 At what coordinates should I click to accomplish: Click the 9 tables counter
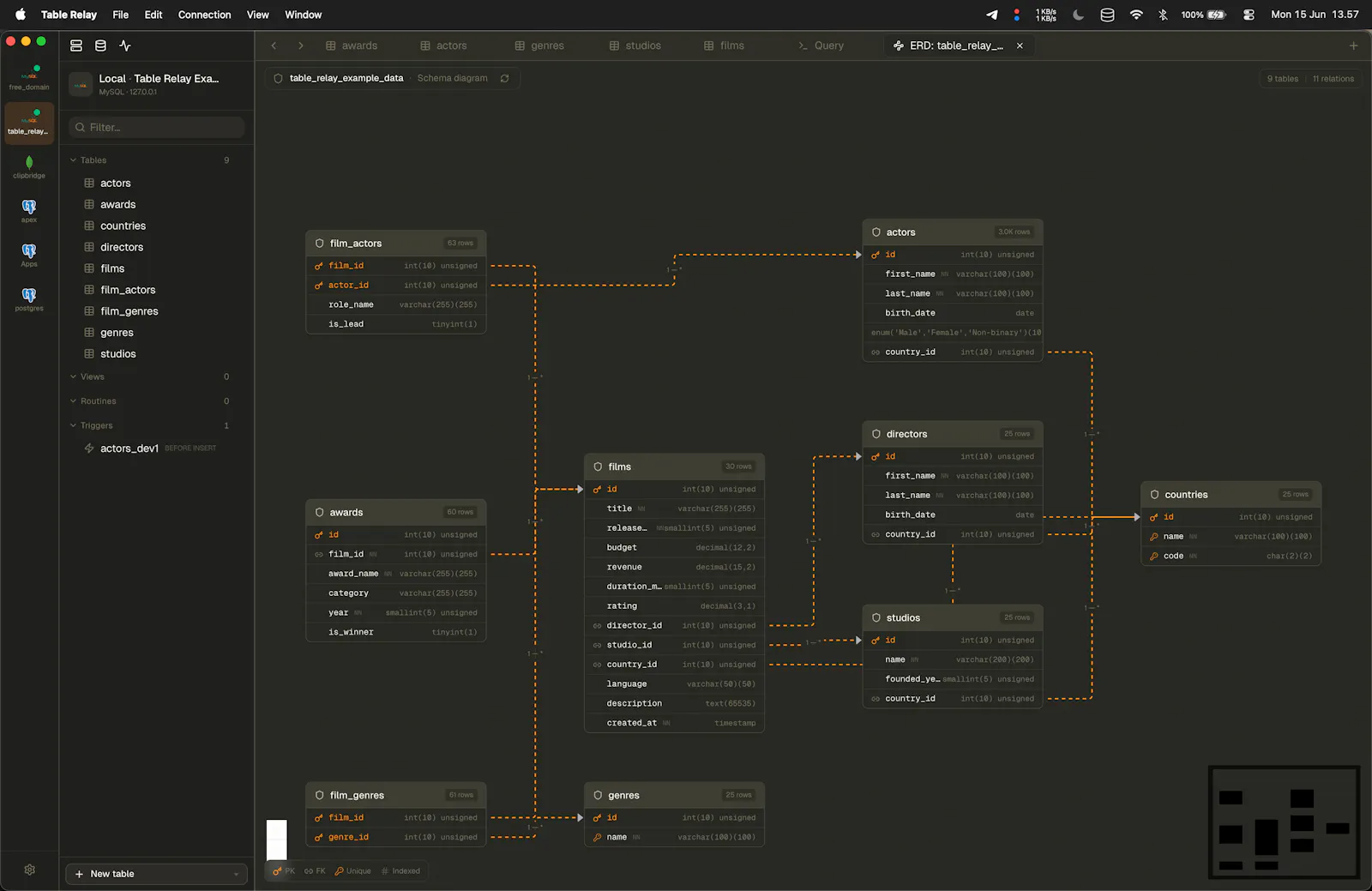coord(1283,79)
